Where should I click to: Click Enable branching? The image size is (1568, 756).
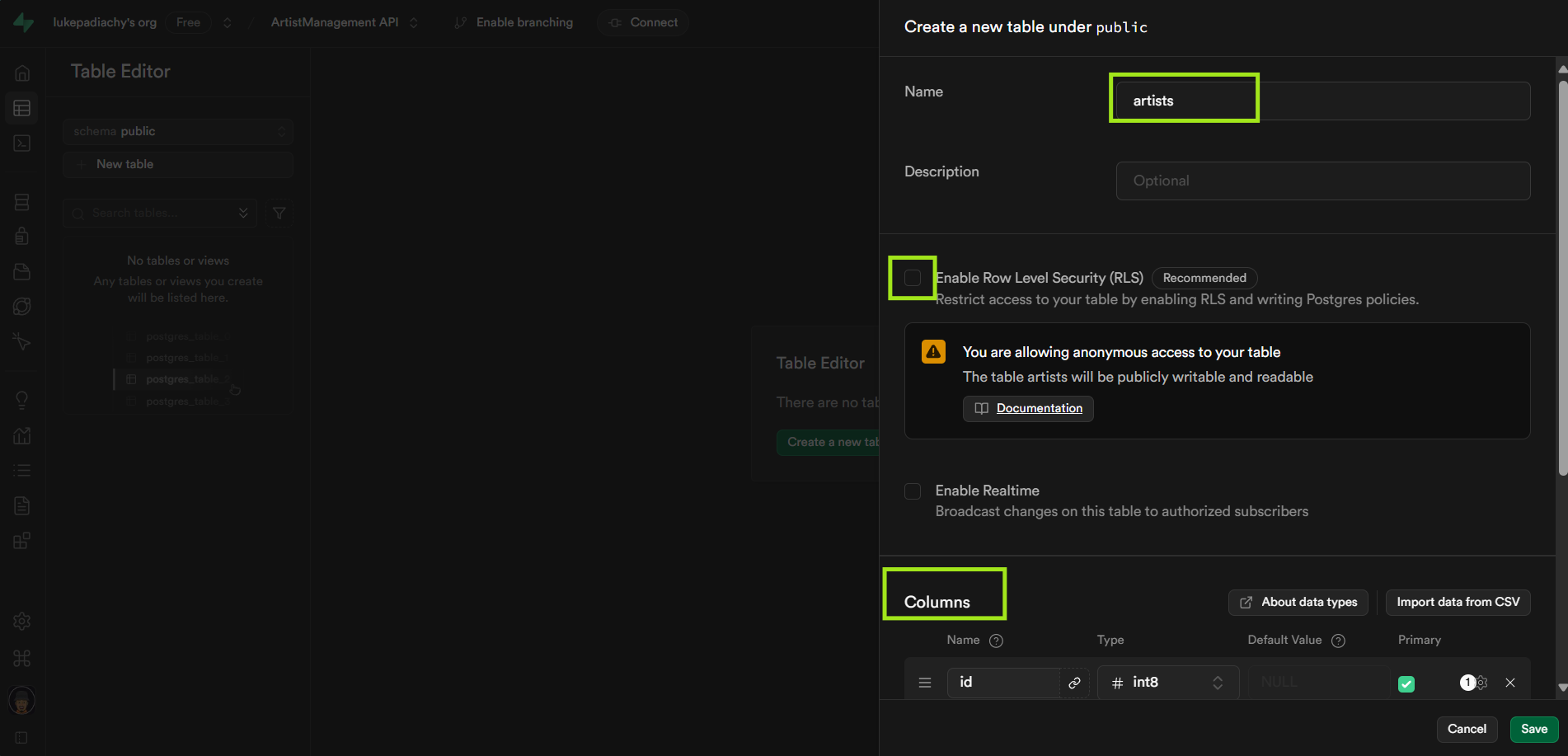(514, 22)
